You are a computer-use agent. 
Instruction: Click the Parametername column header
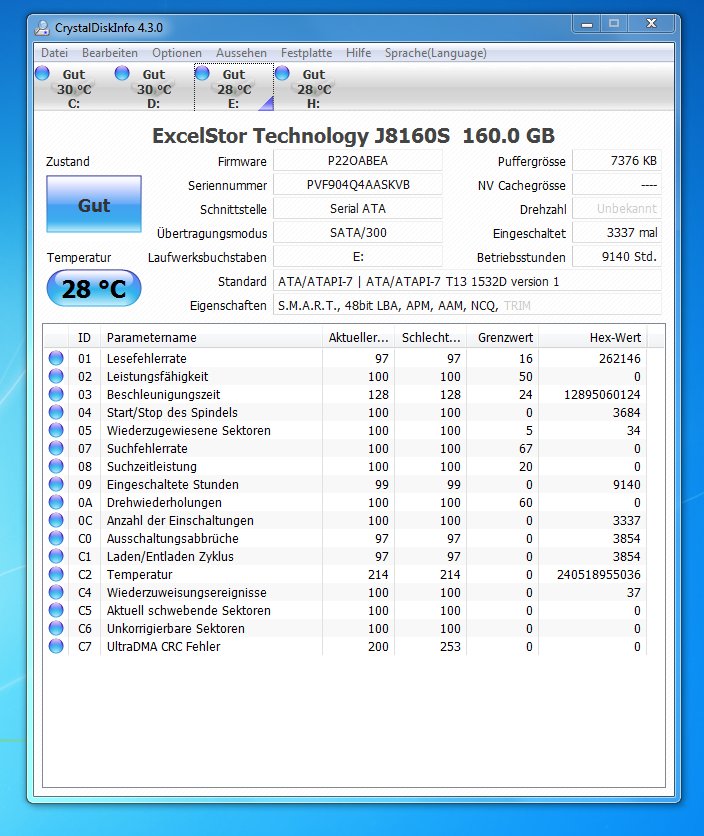211,337
